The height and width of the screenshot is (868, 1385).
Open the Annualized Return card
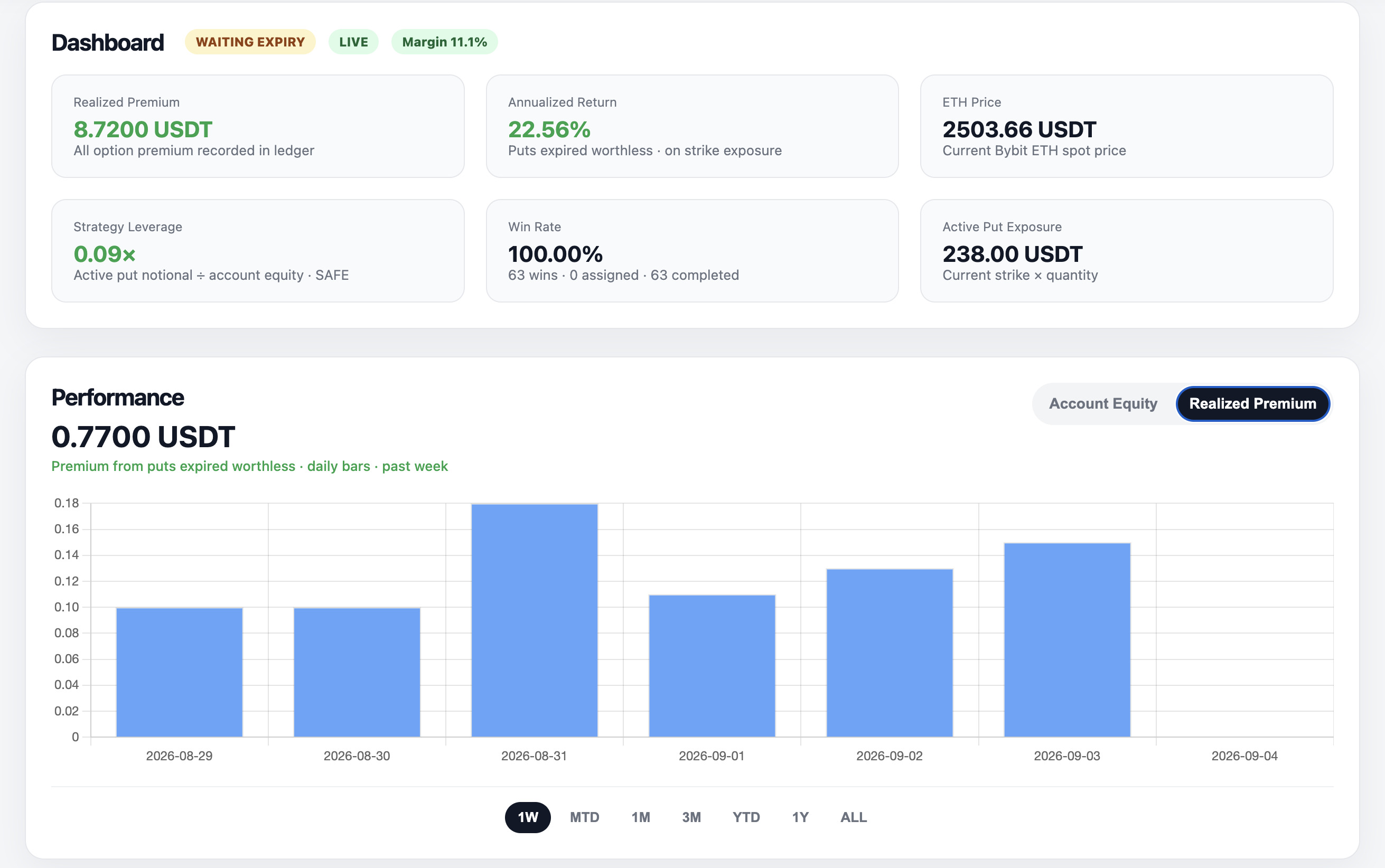pos(692,126)
